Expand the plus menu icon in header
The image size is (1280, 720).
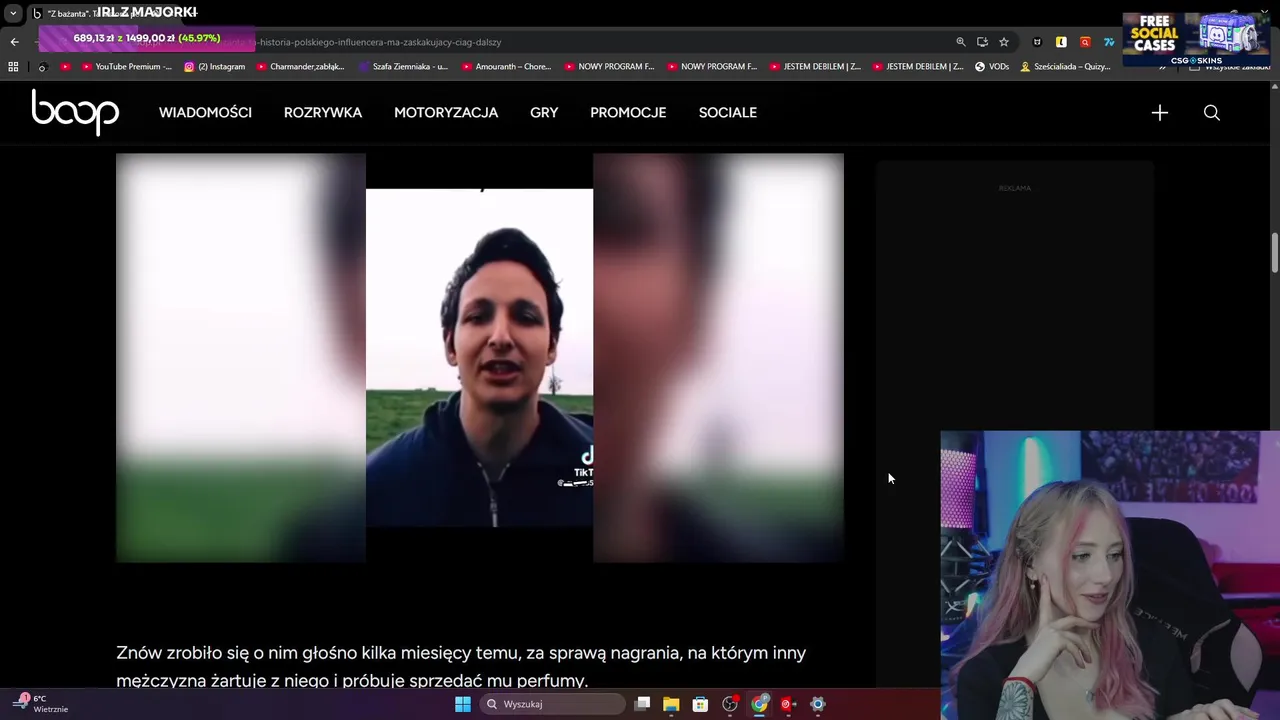[x=1160, y=113]
